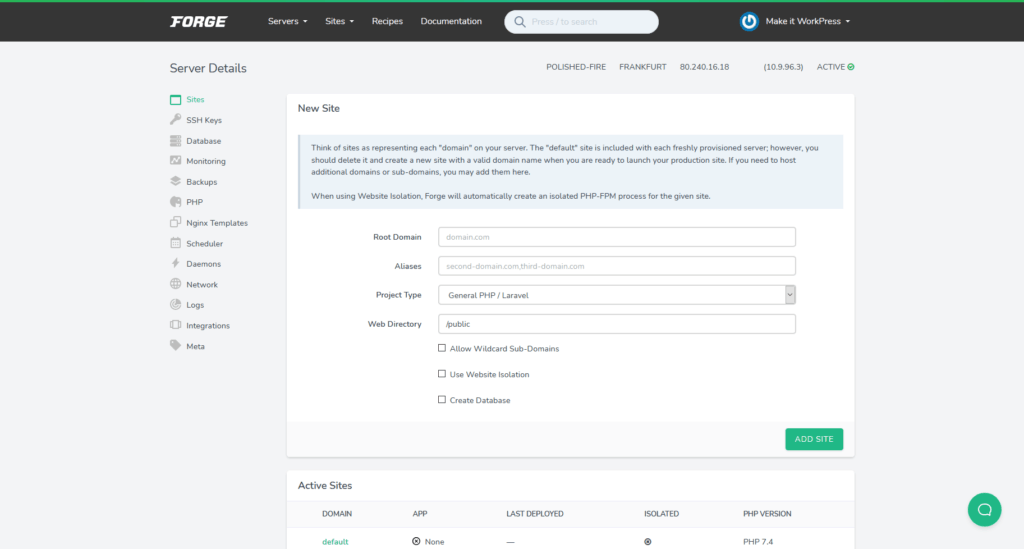Screen dimensions: 1024x549
Task: Click the ADD SITE button
Action: 814,439
